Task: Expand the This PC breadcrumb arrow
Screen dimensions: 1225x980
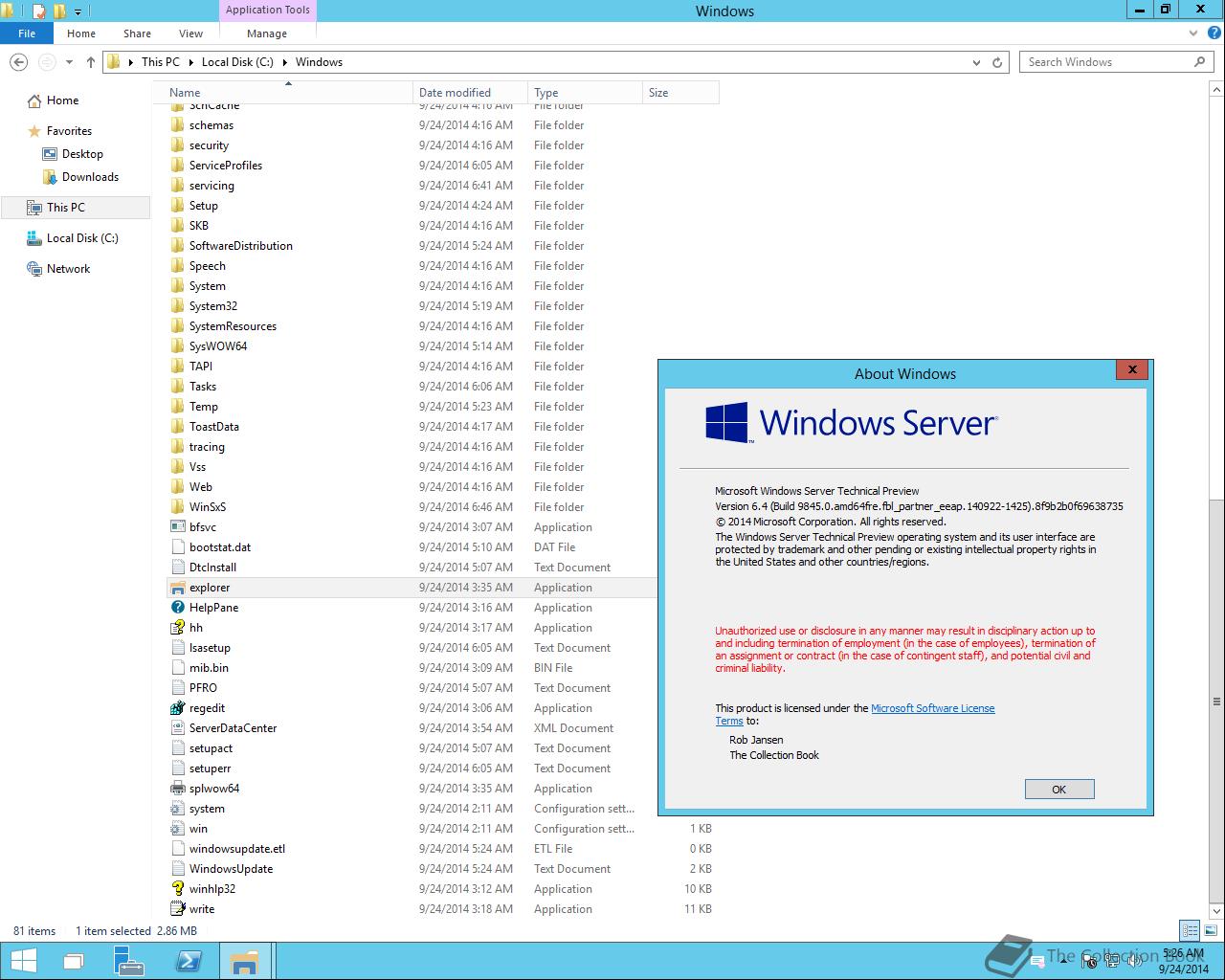Action: click(x=190, y=62)
